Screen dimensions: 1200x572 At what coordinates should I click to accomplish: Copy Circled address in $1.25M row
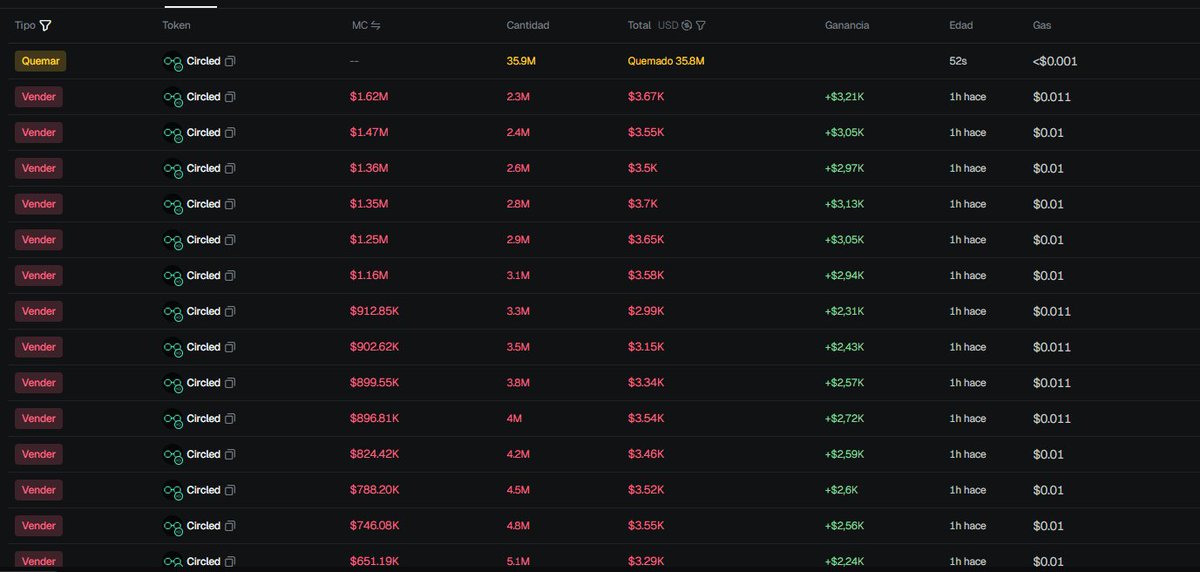pos(230,240)
